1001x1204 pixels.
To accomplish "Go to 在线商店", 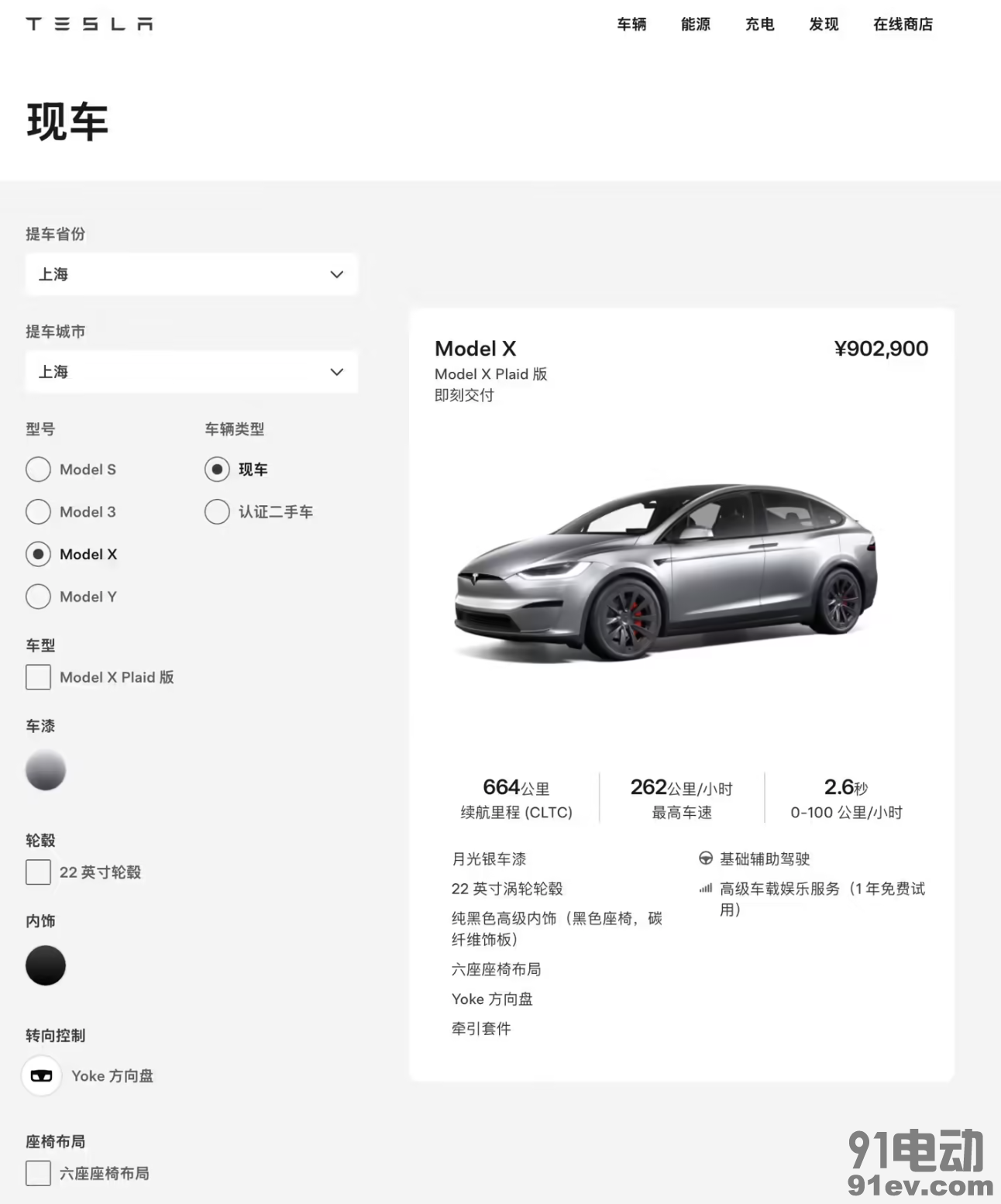I will click(x=903, y=24).
